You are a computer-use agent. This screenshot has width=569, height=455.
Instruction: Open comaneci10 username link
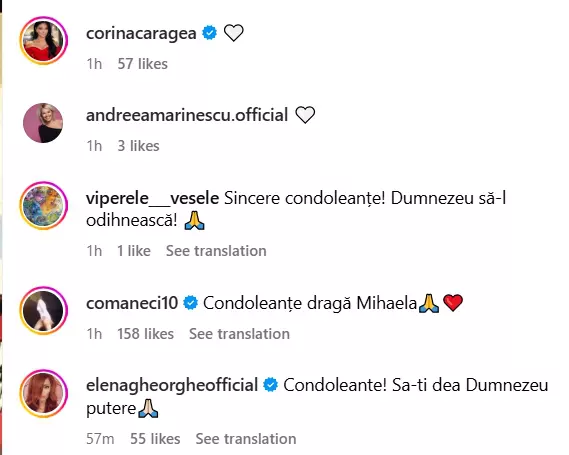coord(132,303)
